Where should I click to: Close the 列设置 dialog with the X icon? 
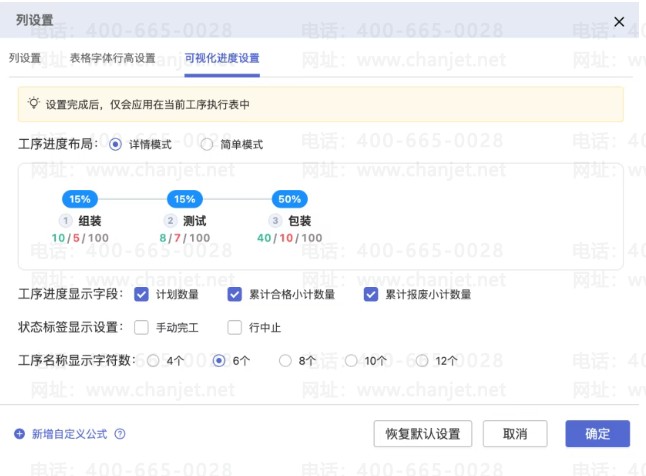[619, 22]
